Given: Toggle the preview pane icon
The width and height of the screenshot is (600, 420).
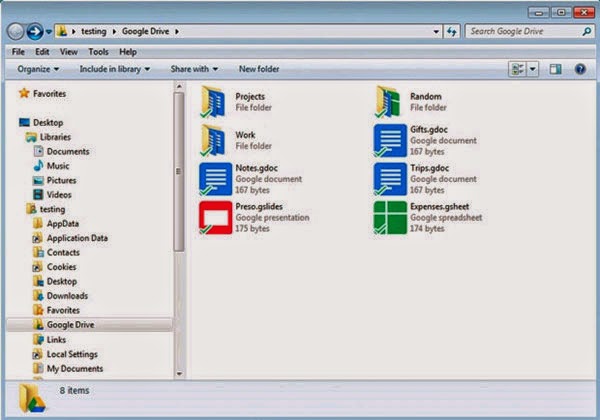Looking at the screenshot, I should pyautogui.click(x=555, y=69).
